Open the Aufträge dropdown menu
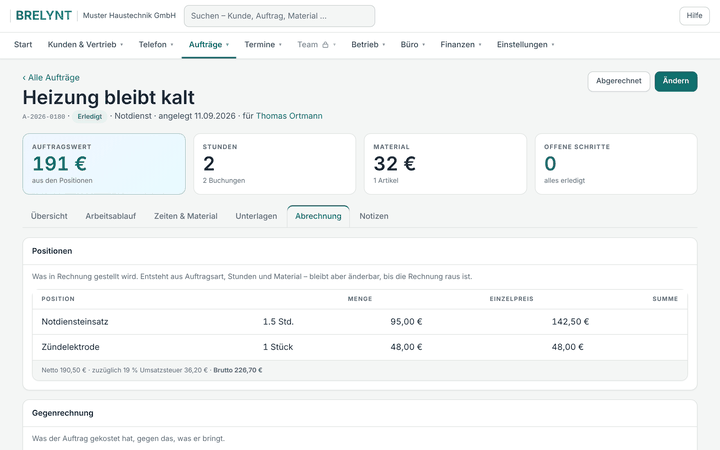 (x=208, y=45)
